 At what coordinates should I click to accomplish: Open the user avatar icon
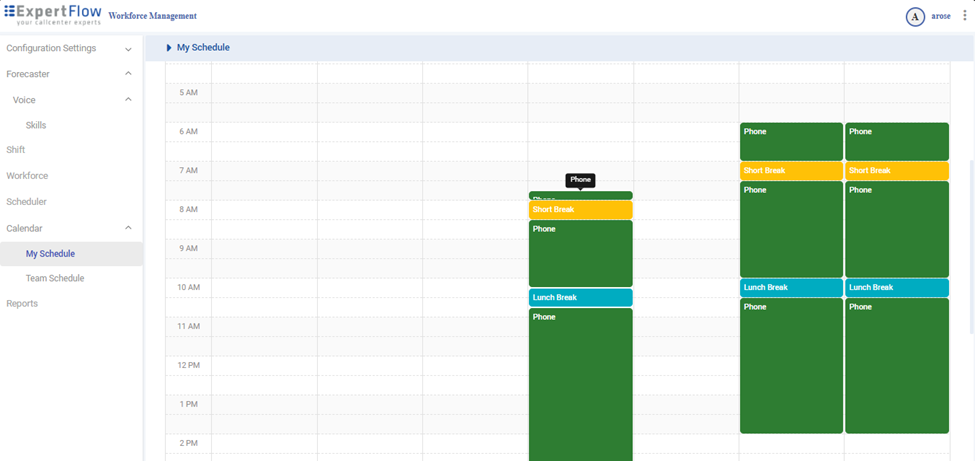(914, 17)
